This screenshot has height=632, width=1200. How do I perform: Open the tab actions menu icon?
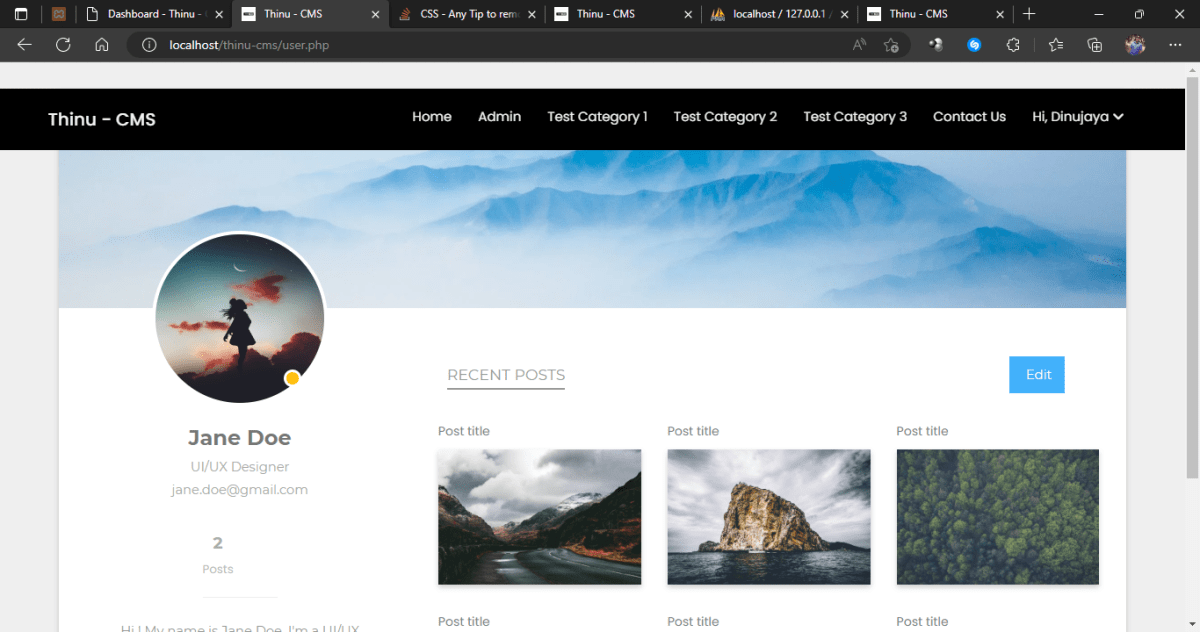tap(21, 14)
